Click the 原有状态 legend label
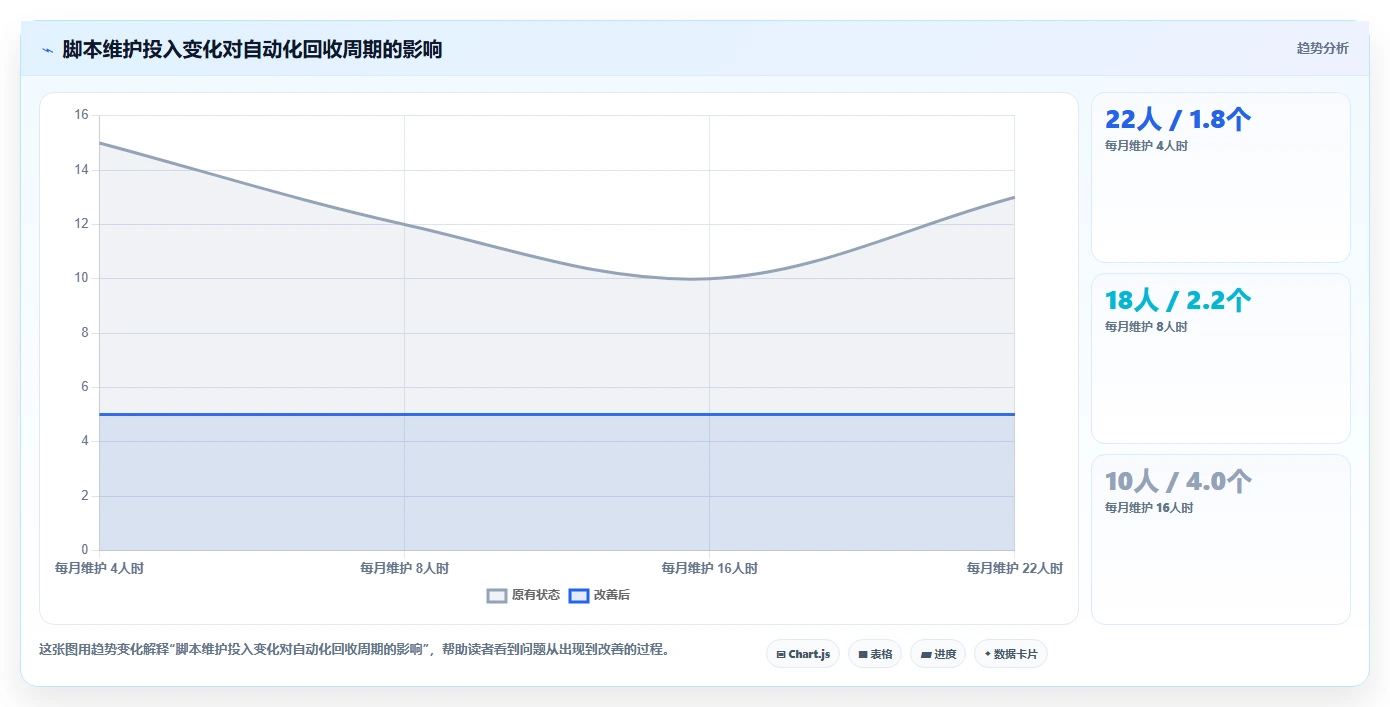 tap(536, 595)
